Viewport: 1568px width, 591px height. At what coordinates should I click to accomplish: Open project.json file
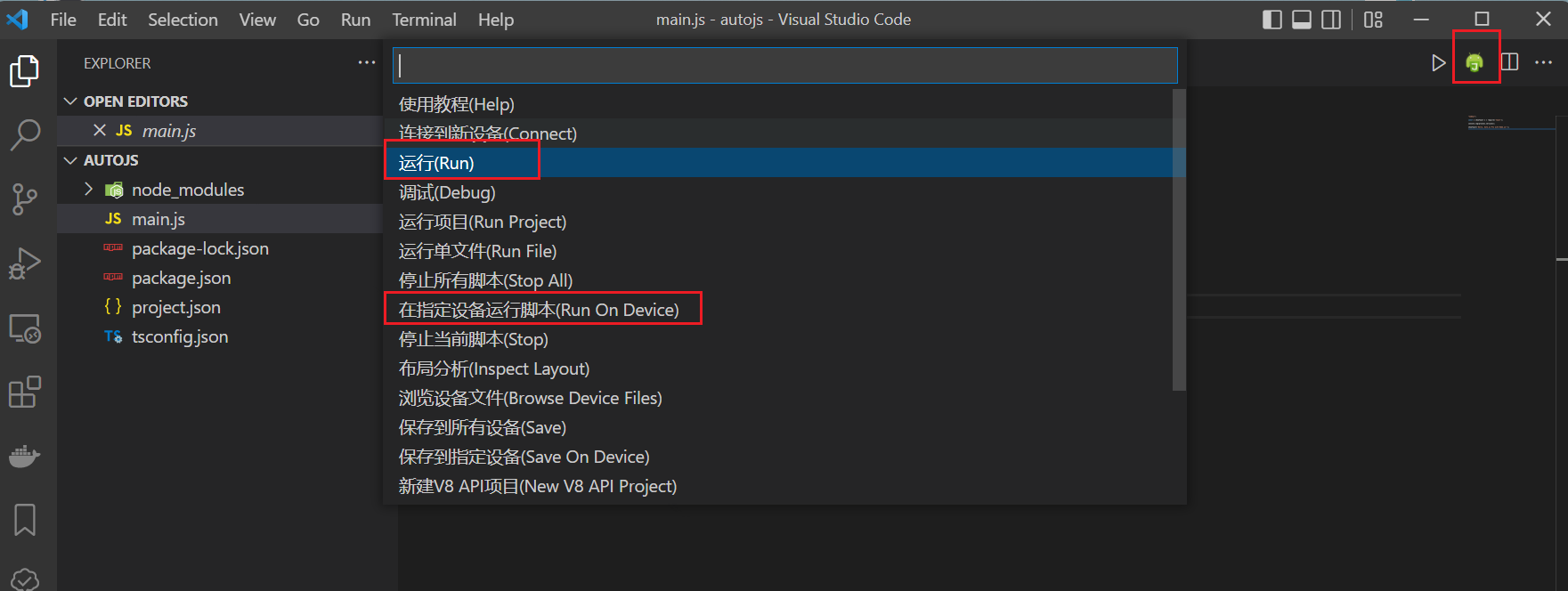pyautogui.click(x=220, y=307)
